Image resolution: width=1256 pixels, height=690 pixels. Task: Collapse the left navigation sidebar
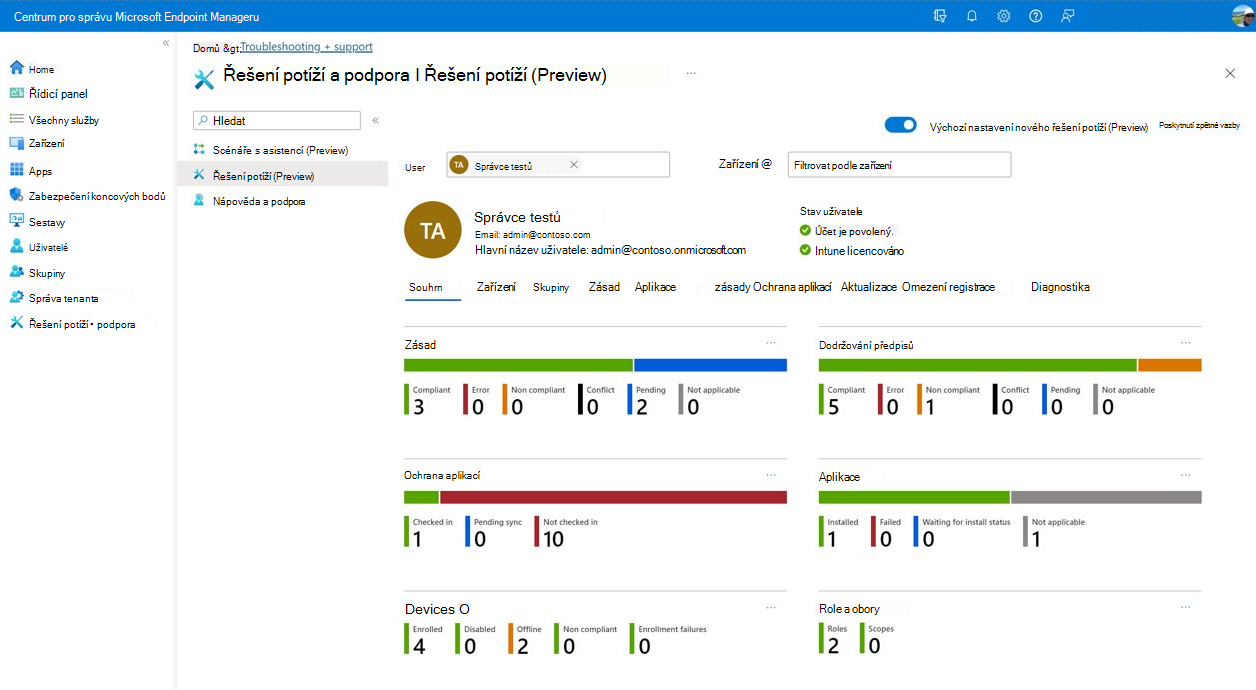pyautogui.click(x=166, y=43)
